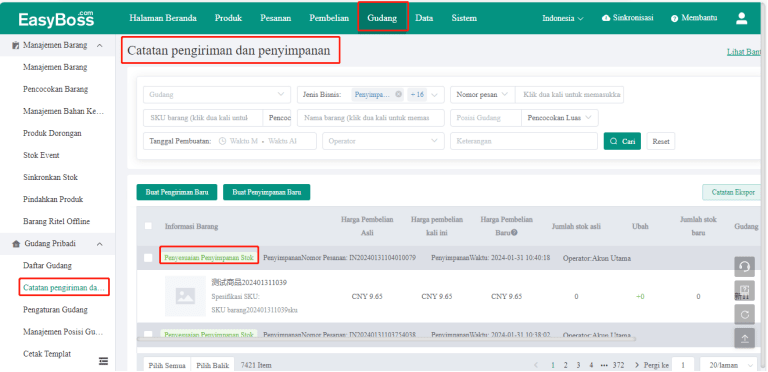The width and height of the screenshot is (768, 372).
Task: Open Sinkronkan Stok in sidebar
Action: 50,177
